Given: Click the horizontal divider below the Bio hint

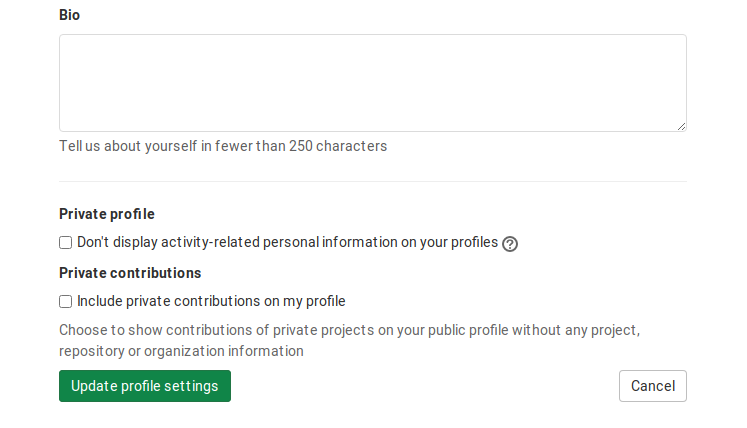Looking at the screenshot, I should click(x=373, y=181).
